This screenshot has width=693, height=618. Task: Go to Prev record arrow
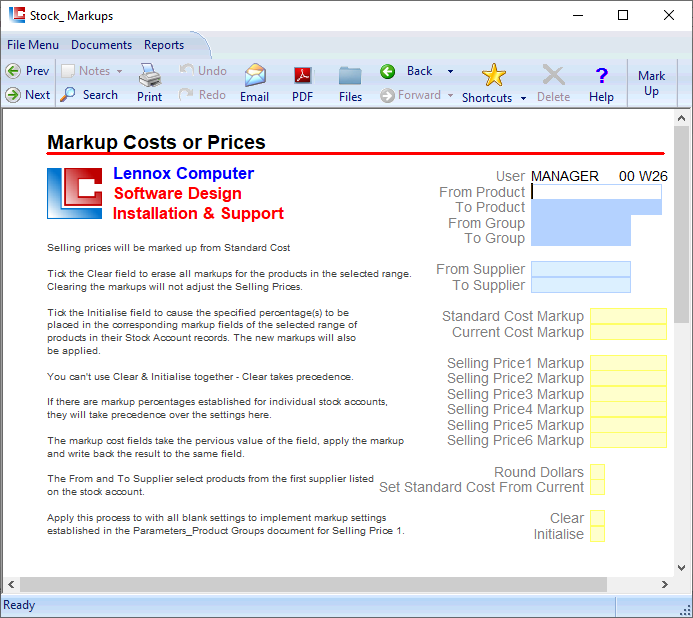coord(13,71)
